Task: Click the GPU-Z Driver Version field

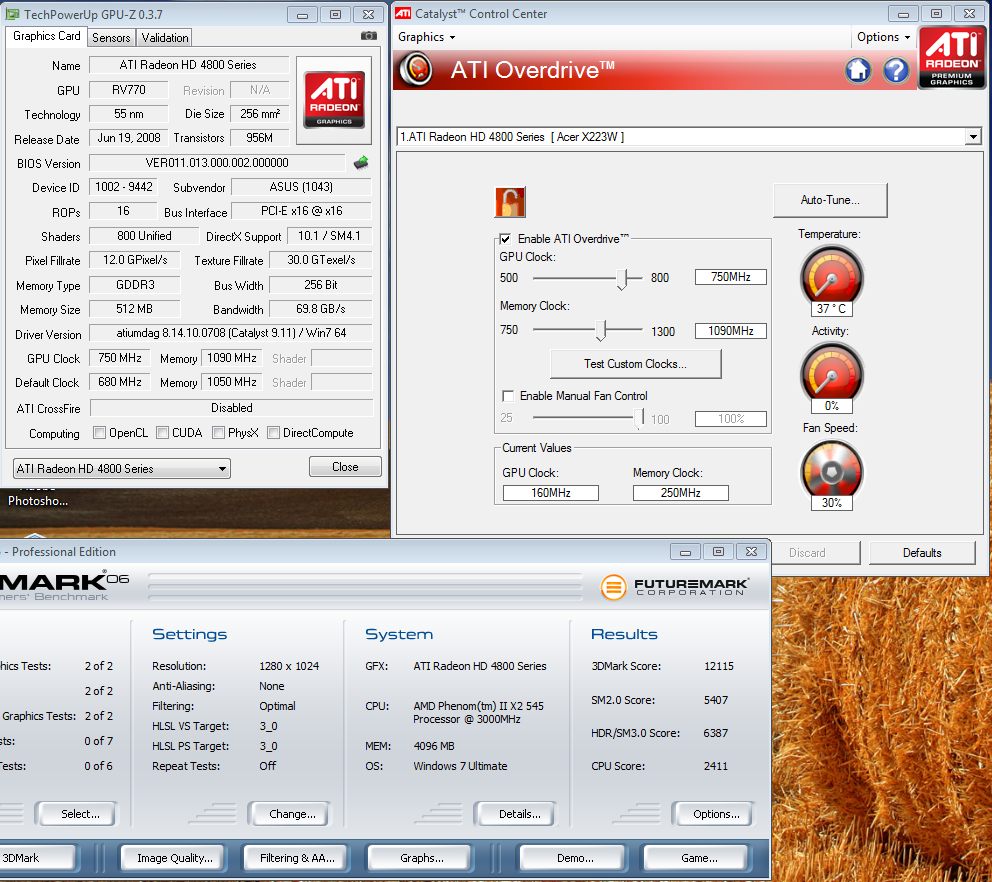Action: [231, 333]
